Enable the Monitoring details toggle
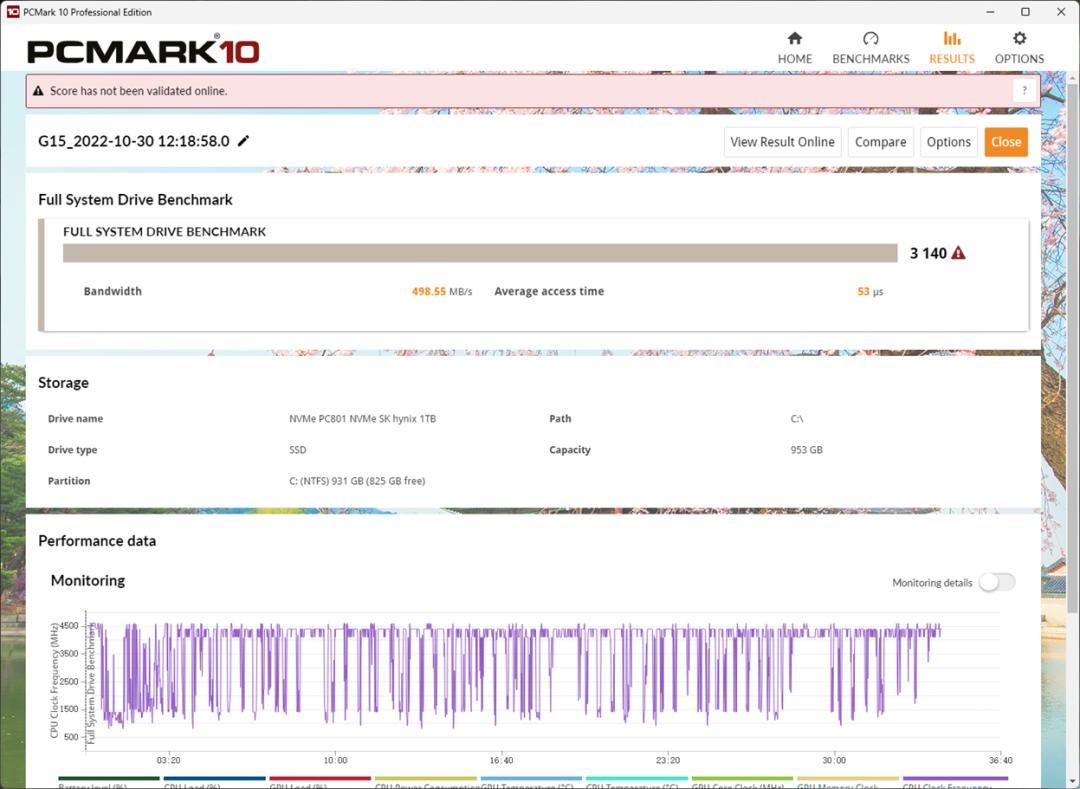 [x=997, y=582]
